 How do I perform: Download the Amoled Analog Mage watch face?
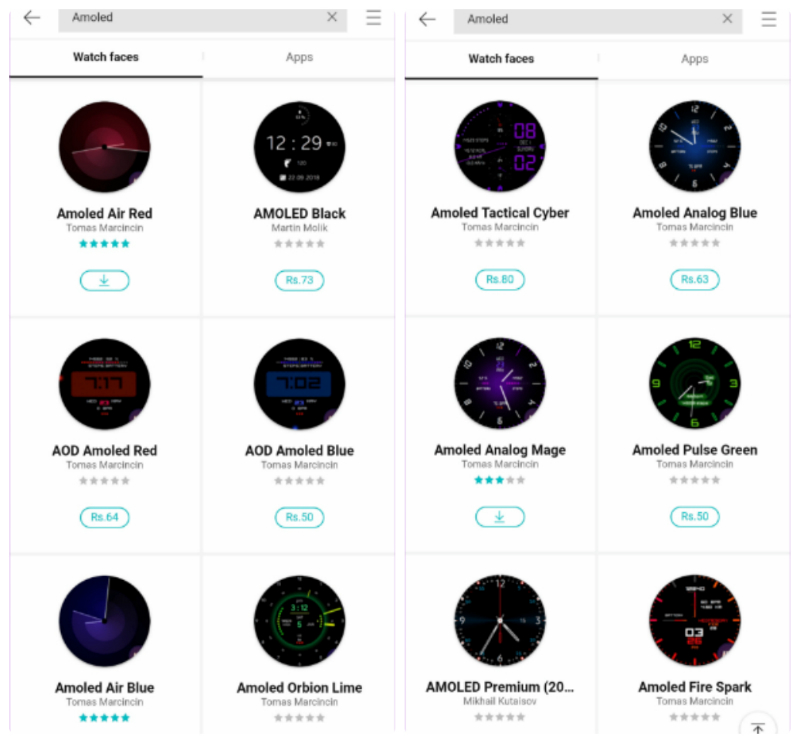pos(500,517)
